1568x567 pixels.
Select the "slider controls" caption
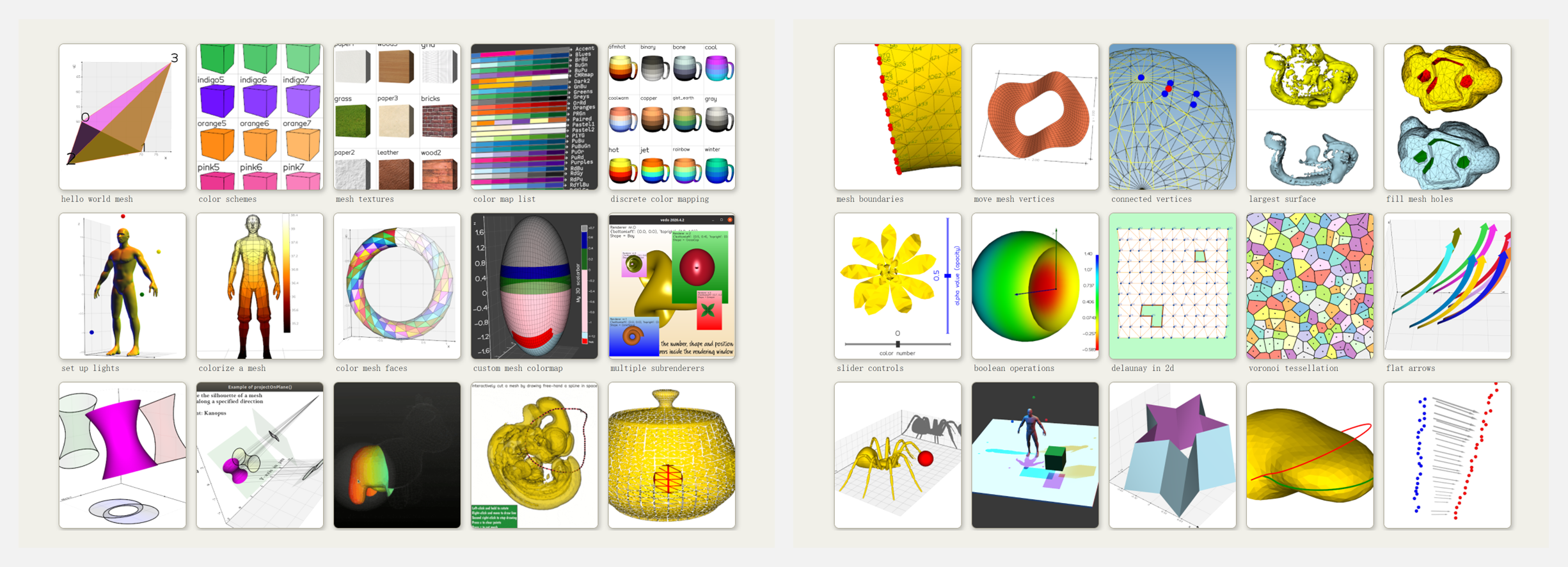click(870, 368)
